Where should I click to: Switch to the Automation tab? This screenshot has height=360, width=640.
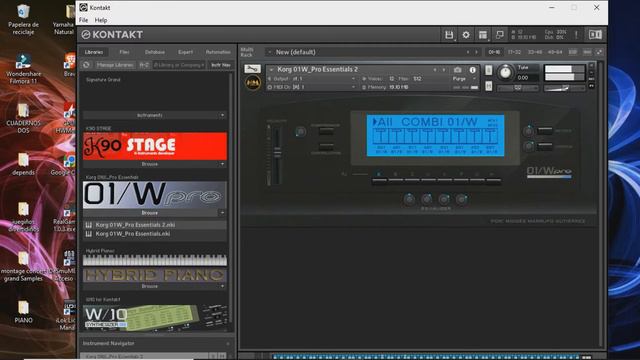click(x=218, y=52)
